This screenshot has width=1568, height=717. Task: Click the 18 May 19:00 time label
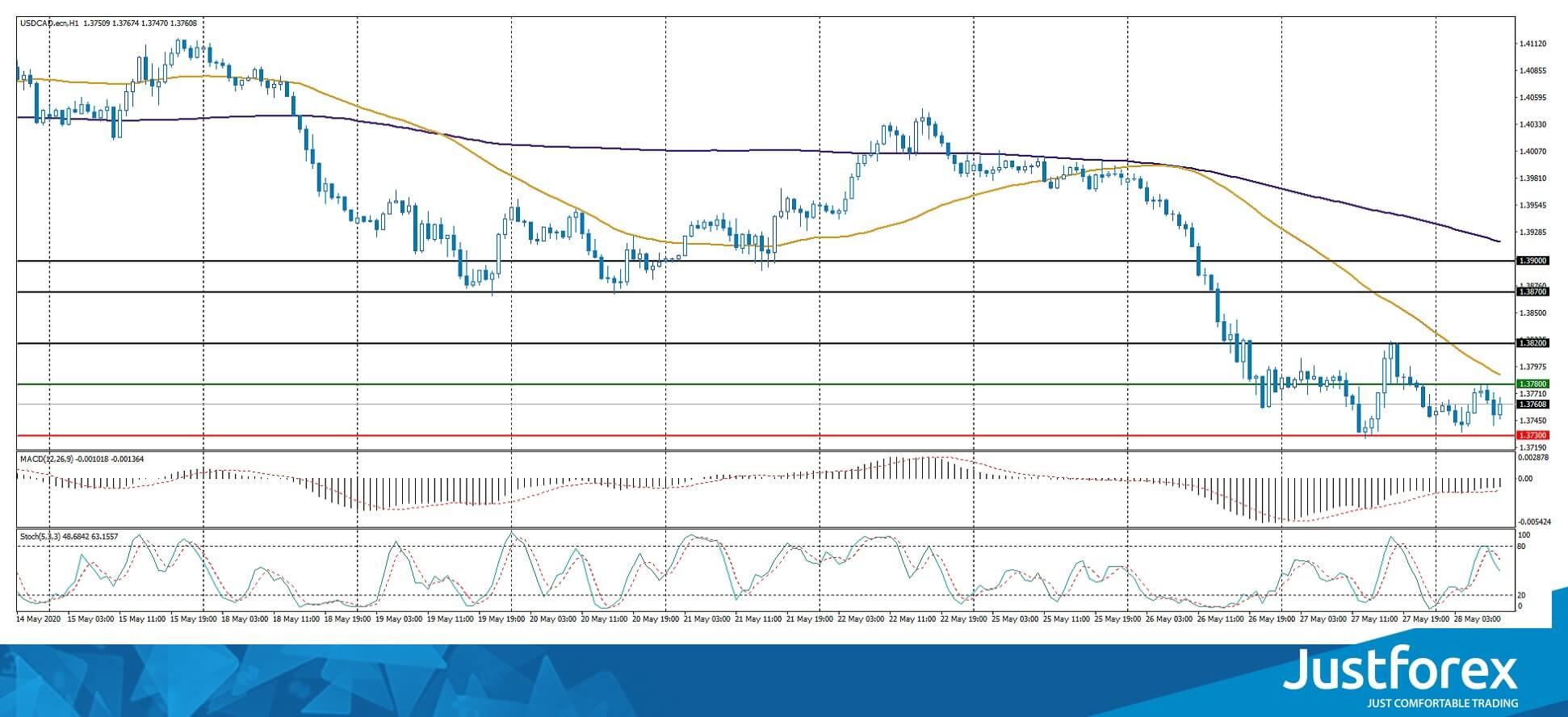click(346, 619)
